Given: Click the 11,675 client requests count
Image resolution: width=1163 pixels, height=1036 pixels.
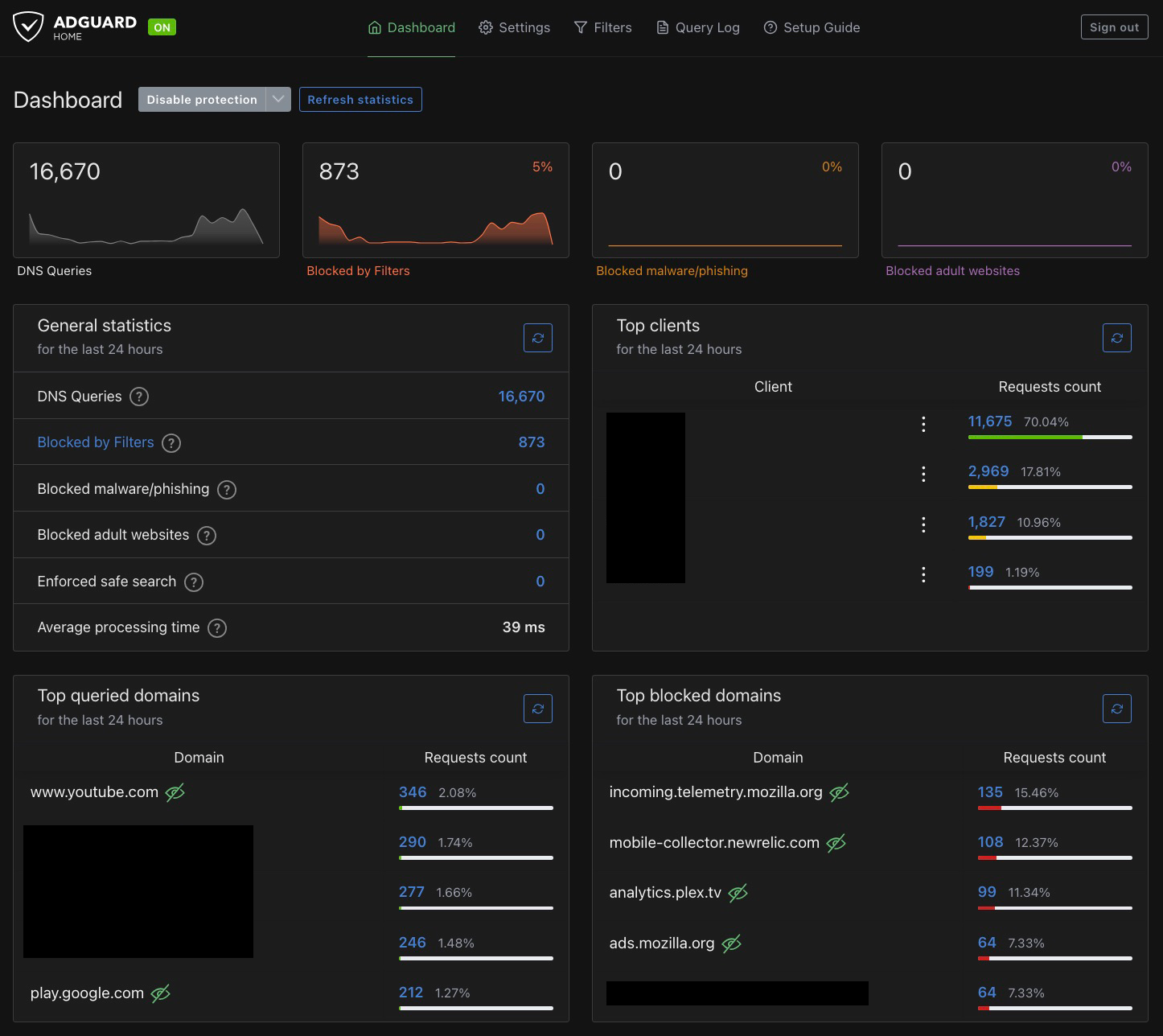Looking at the screenshot, I should point(990,421).
